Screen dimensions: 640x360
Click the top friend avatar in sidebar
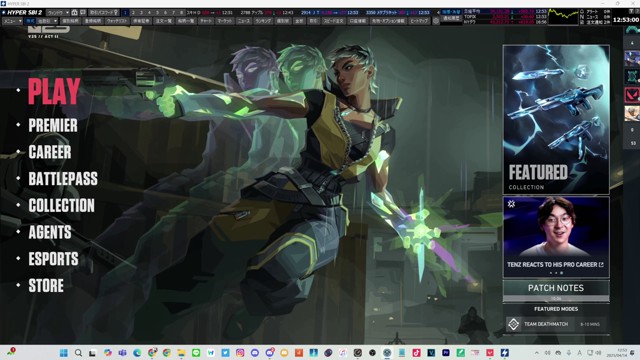tap(632, 58)
